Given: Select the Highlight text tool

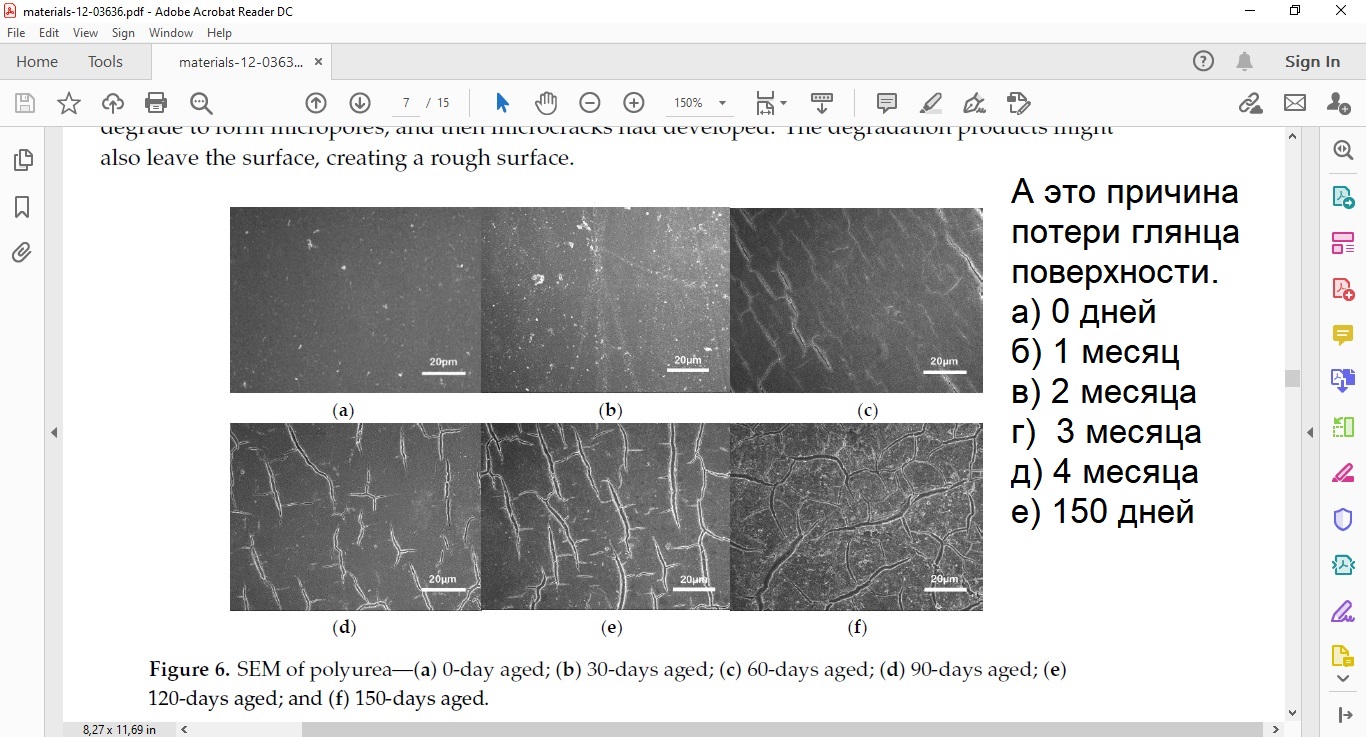Looking at the screenshot, I should [x=931, y=103].
